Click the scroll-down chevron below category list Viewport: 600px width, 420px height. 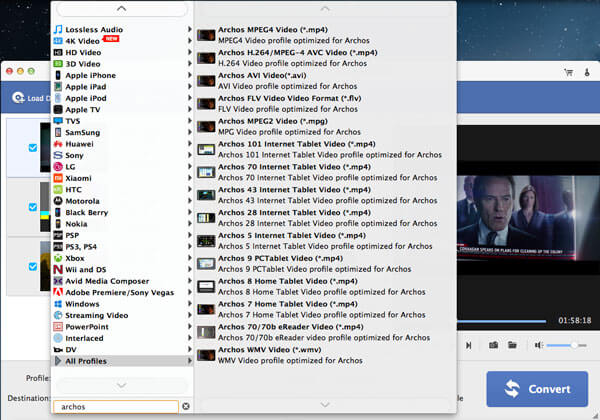[122, 385]
